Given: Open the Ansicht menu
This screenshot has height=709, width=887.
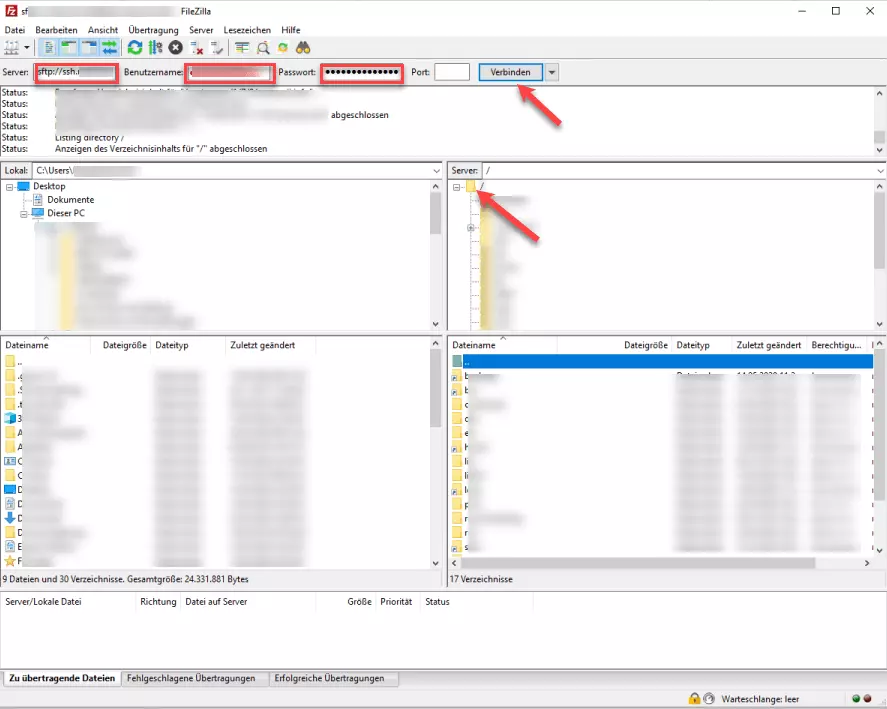Looking at the screenshot, I should tap(102, 30).
